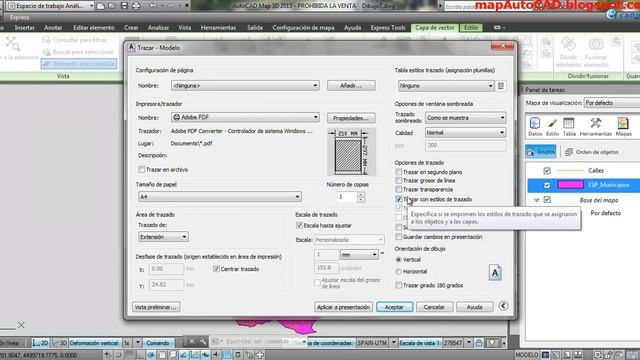
Task: Click the save icon in quick access toolbar
Action: (124, 6)
